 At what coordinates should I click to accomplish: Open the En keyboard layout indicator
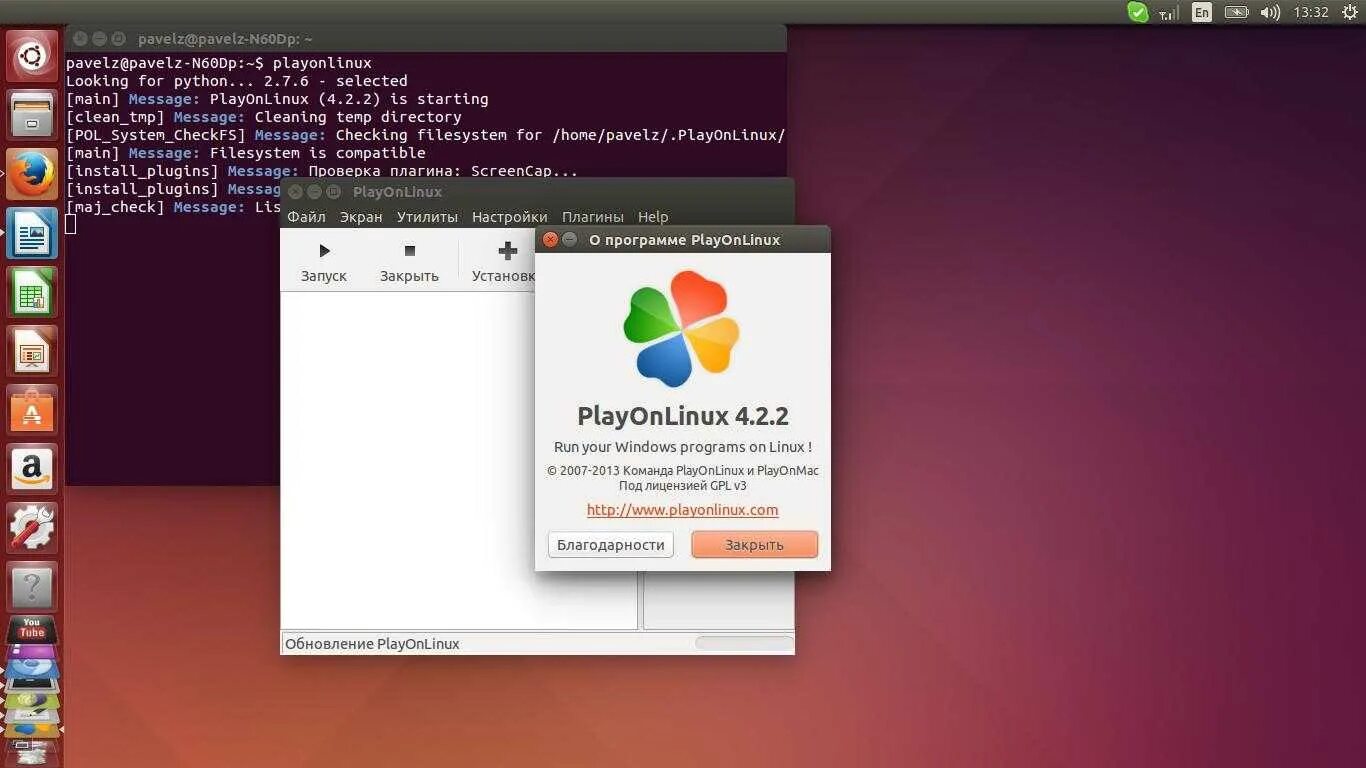pos(1202,12)
